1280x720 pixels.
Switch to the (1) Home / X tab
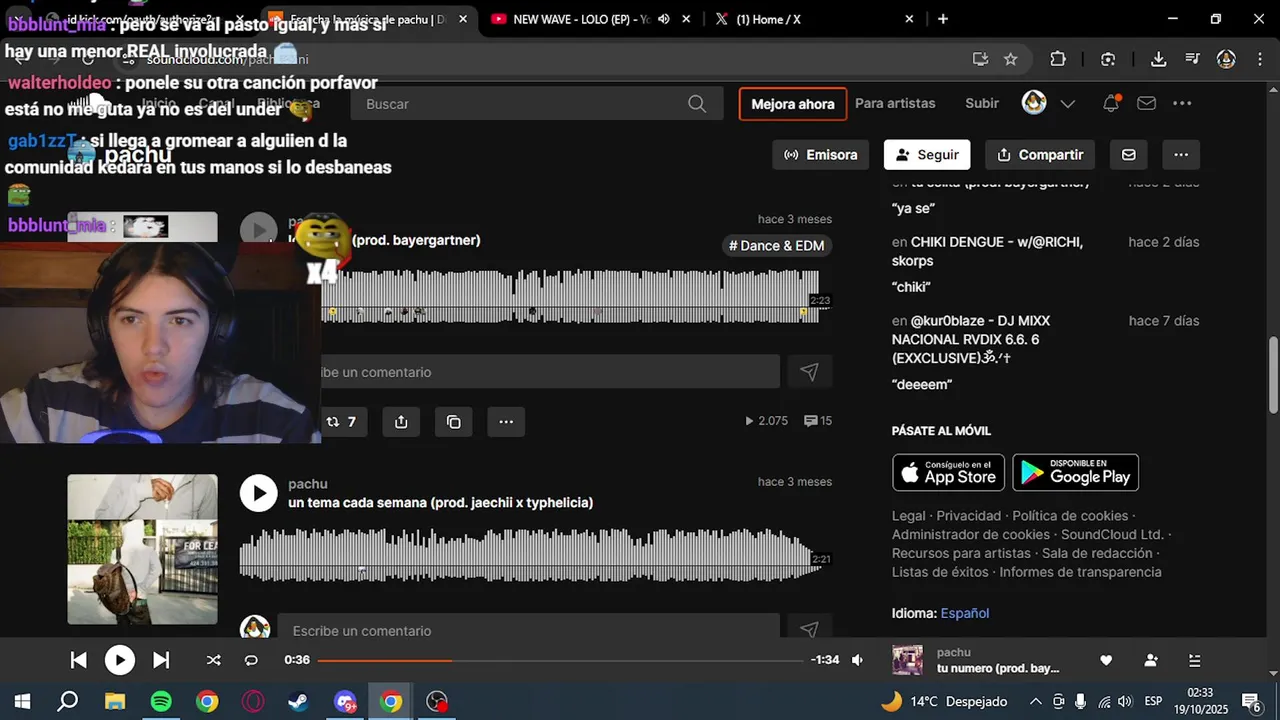tap(812, 19)
